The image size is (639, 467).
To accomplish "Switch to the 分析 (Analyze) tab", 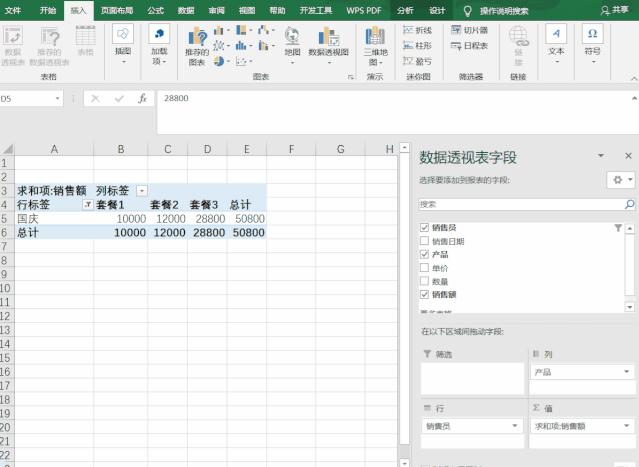I will (405, 11).
